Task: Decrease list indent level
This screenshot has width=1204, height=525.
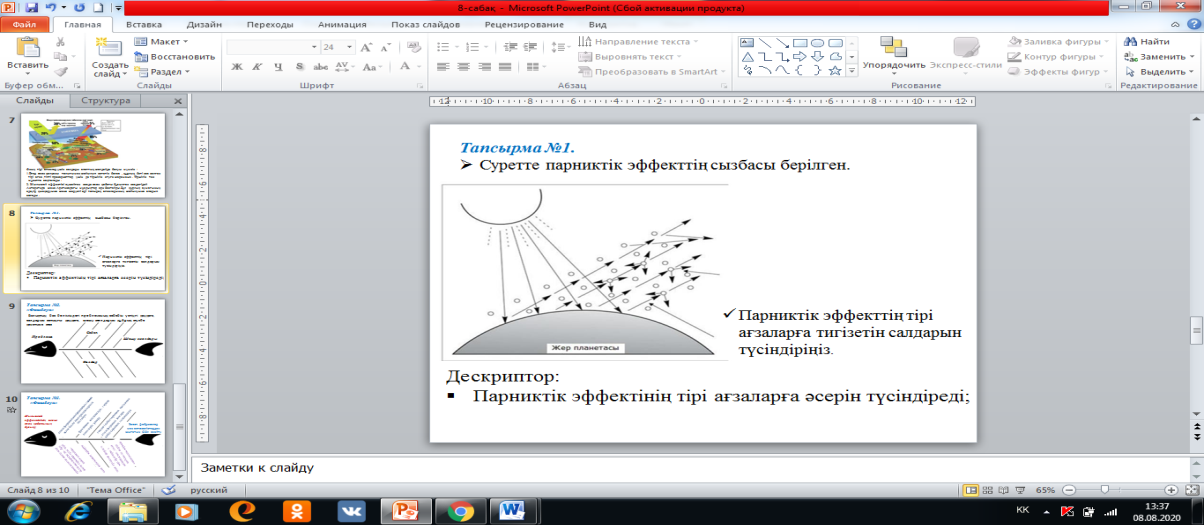Action: [513, 46]
